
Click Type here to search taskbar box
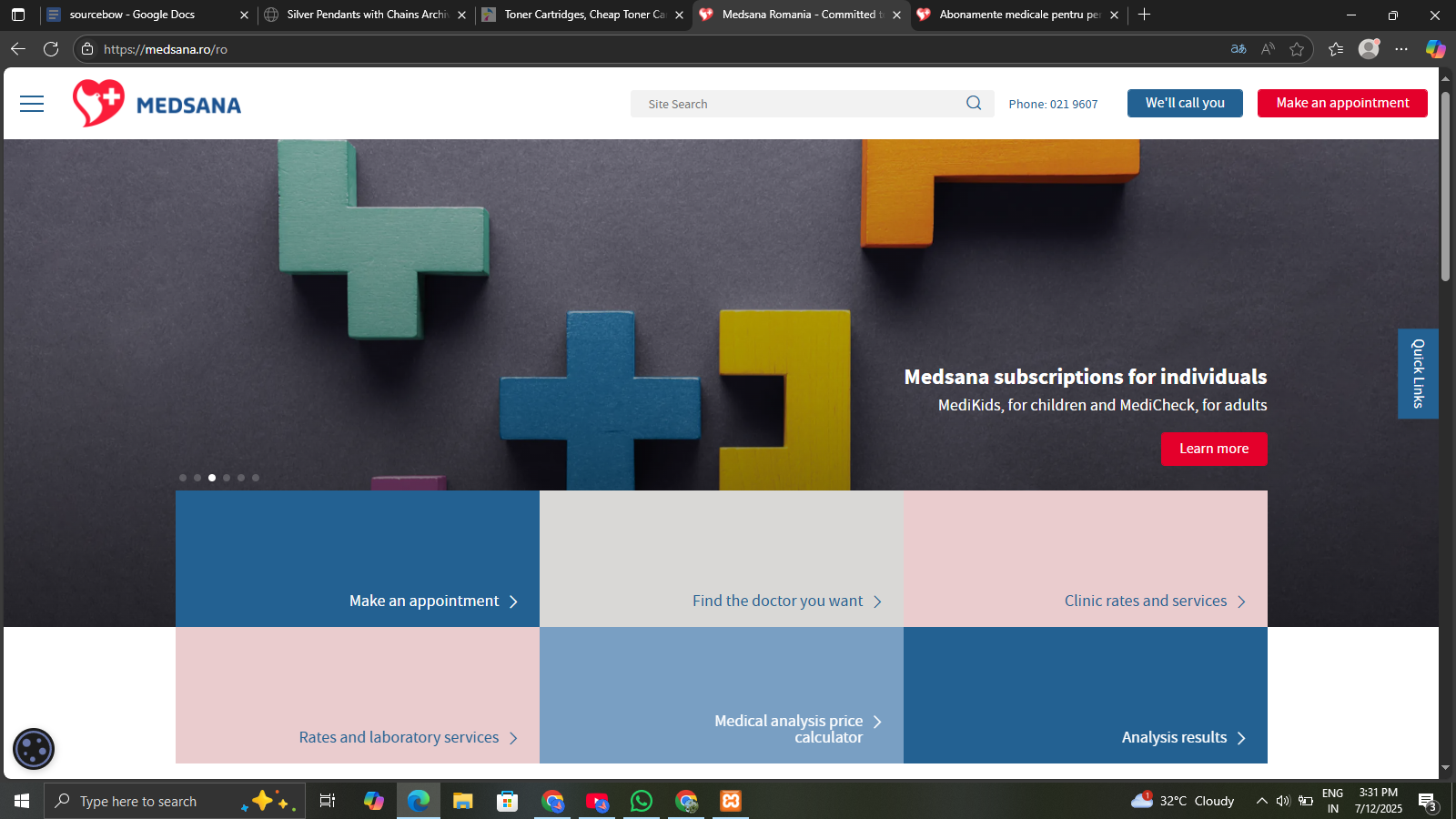coord(175,801)
